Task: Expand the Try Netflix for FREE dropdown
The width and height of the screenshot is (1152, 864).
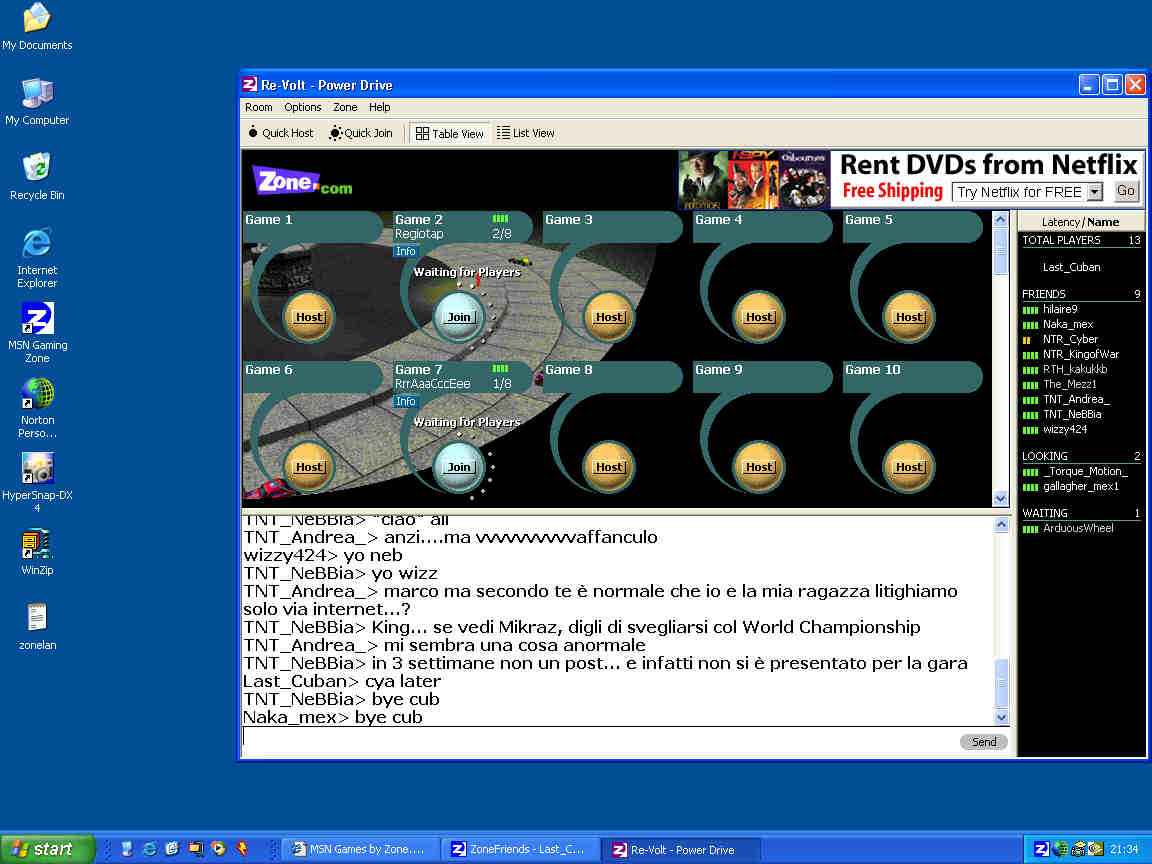Action: point(1095,192)
